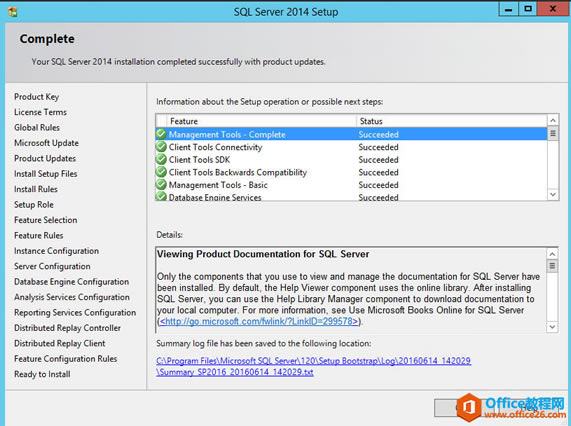Click the Database Engine Configuration step
The width and height of the screenshot is (571, 426).
(x=71, y=282)
